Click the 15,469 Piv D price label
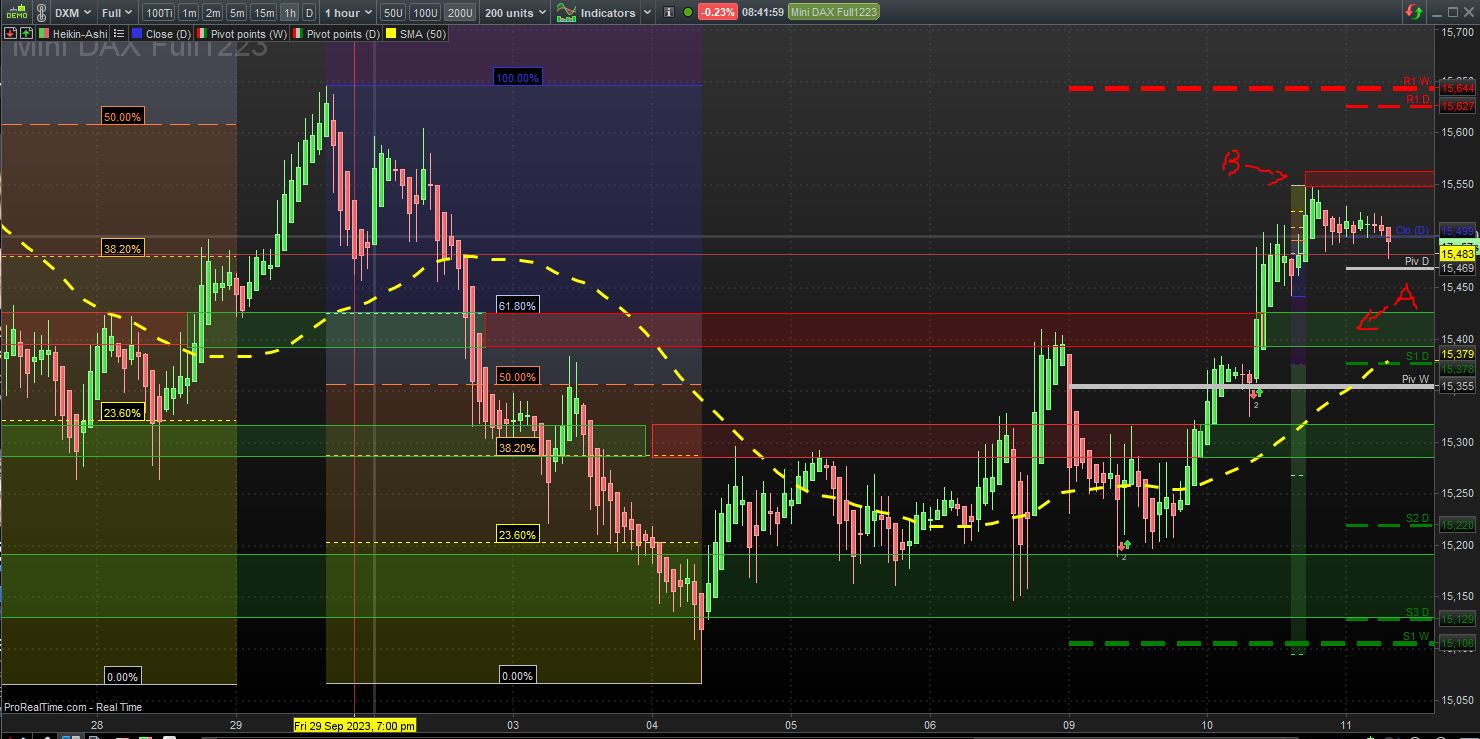The height and width of the screenshot is (739, 1480). [1457, 269]
